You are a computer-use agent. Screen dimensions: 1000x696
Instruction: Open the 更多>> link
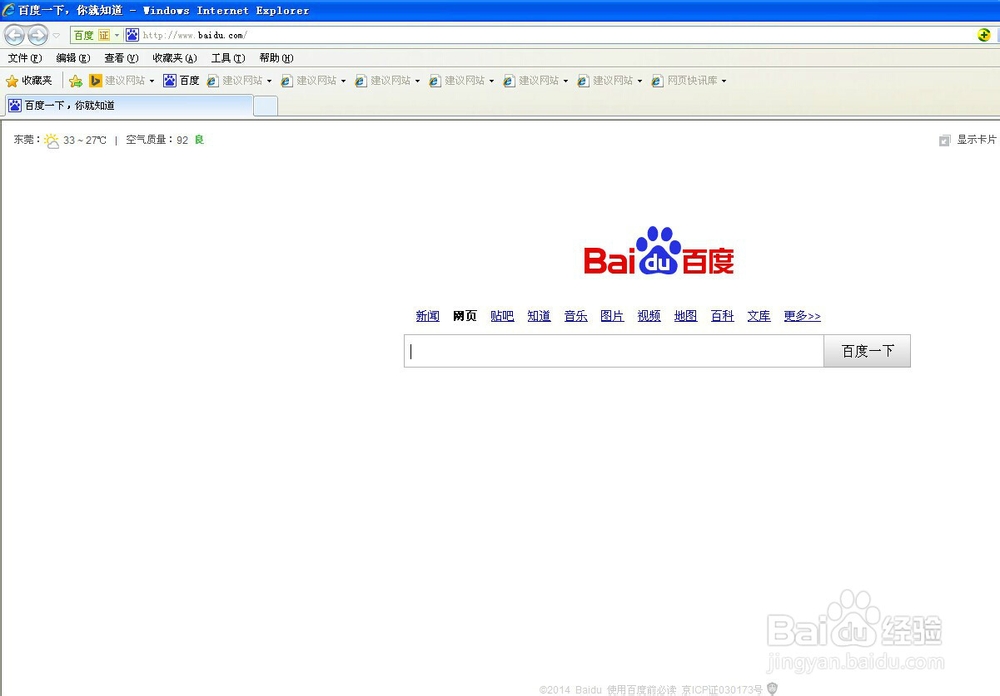click(802, 316)
